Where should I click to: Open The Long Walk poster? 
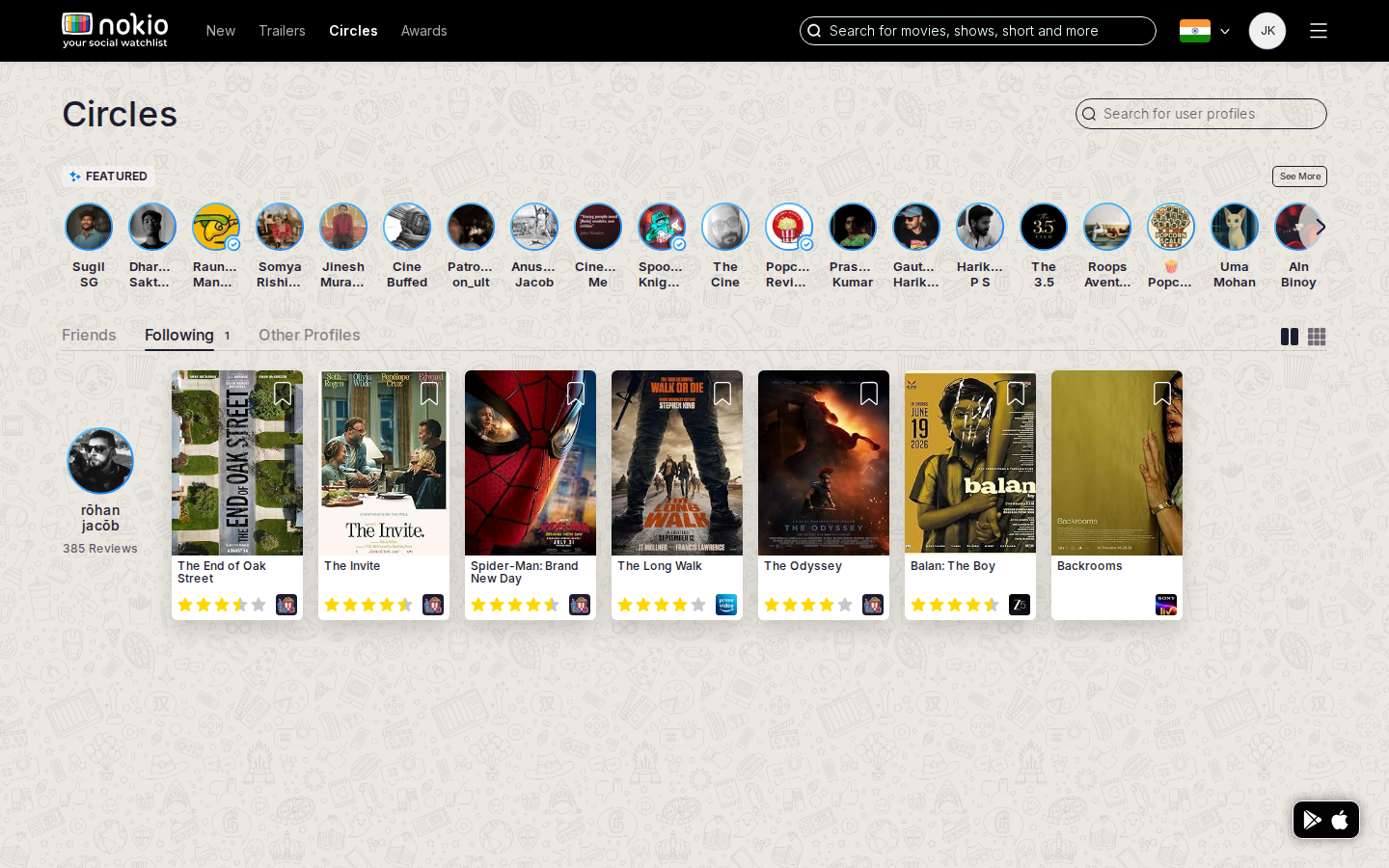pyautogui.click(x=677, y=463)
